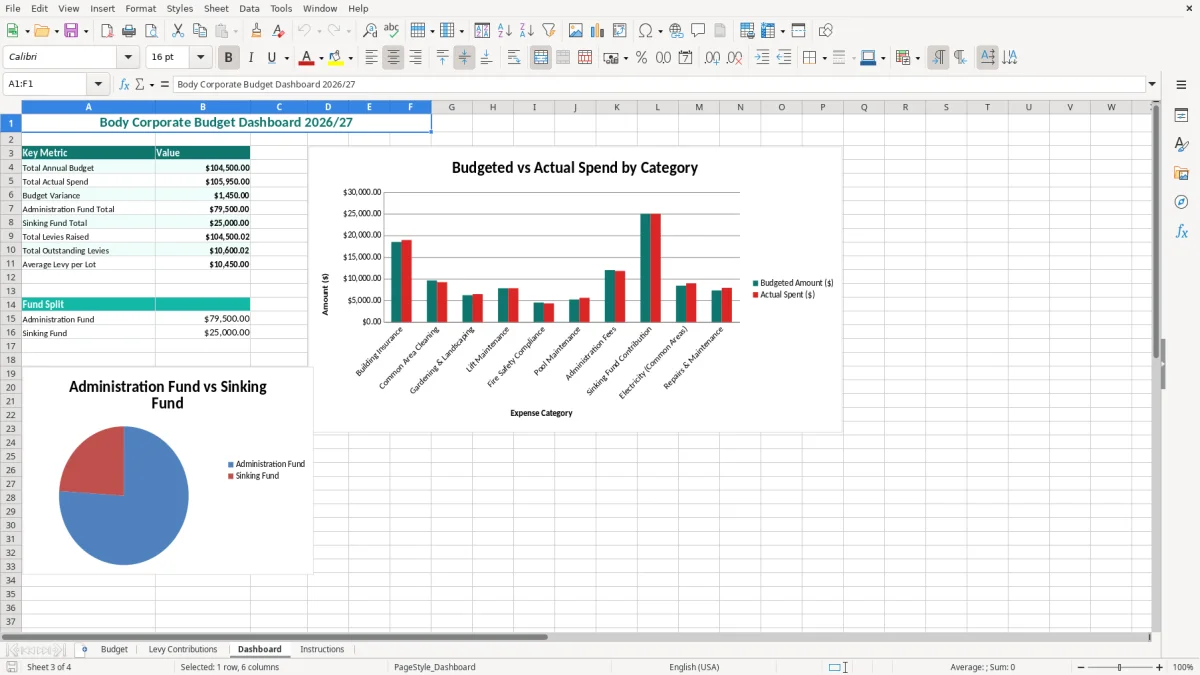This screenshot has height=675, width=1200.
Task: Open the Styles sidebar deck
Action: click(1181, 144)
